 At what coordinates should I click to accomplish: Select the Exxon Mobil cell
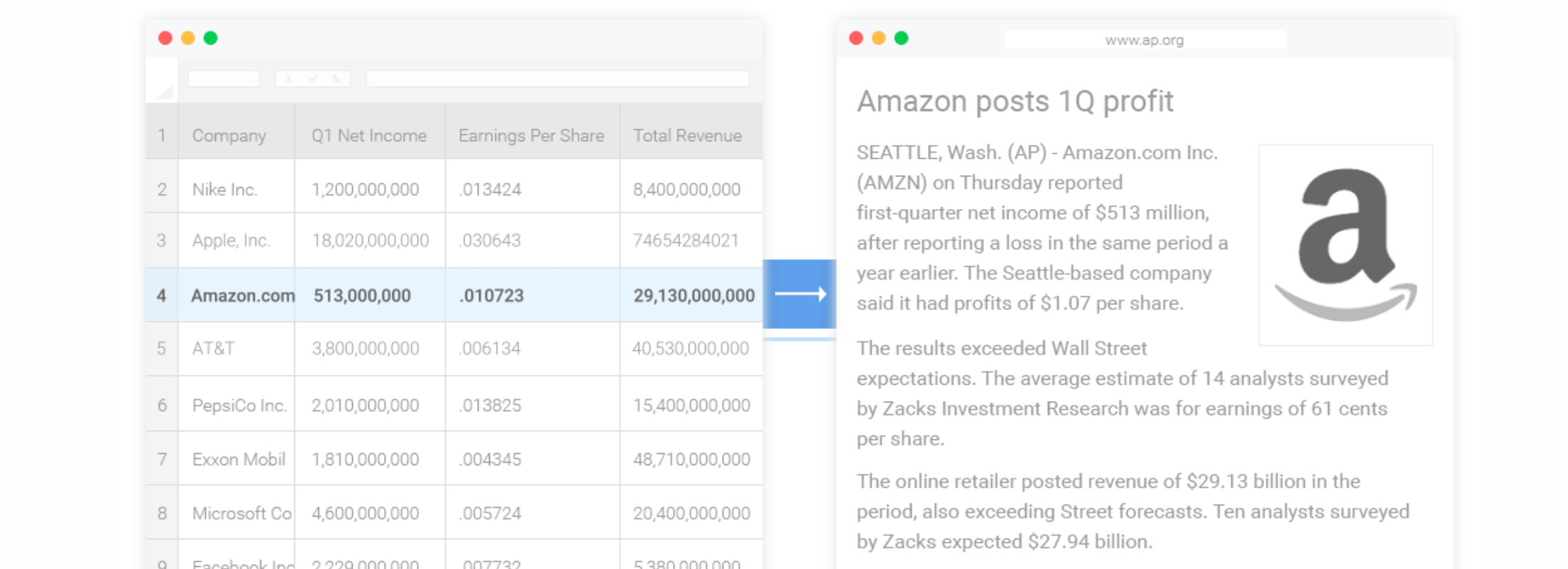236,458
